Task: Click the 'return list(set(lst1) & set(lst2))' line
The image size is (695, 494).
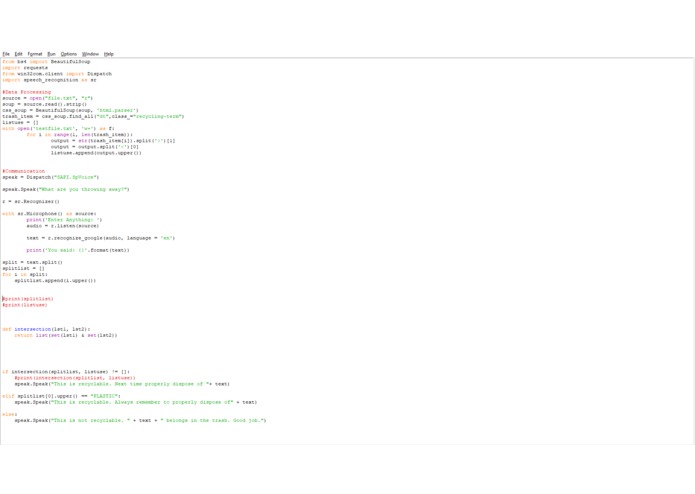Action: (x=66, y=335)
